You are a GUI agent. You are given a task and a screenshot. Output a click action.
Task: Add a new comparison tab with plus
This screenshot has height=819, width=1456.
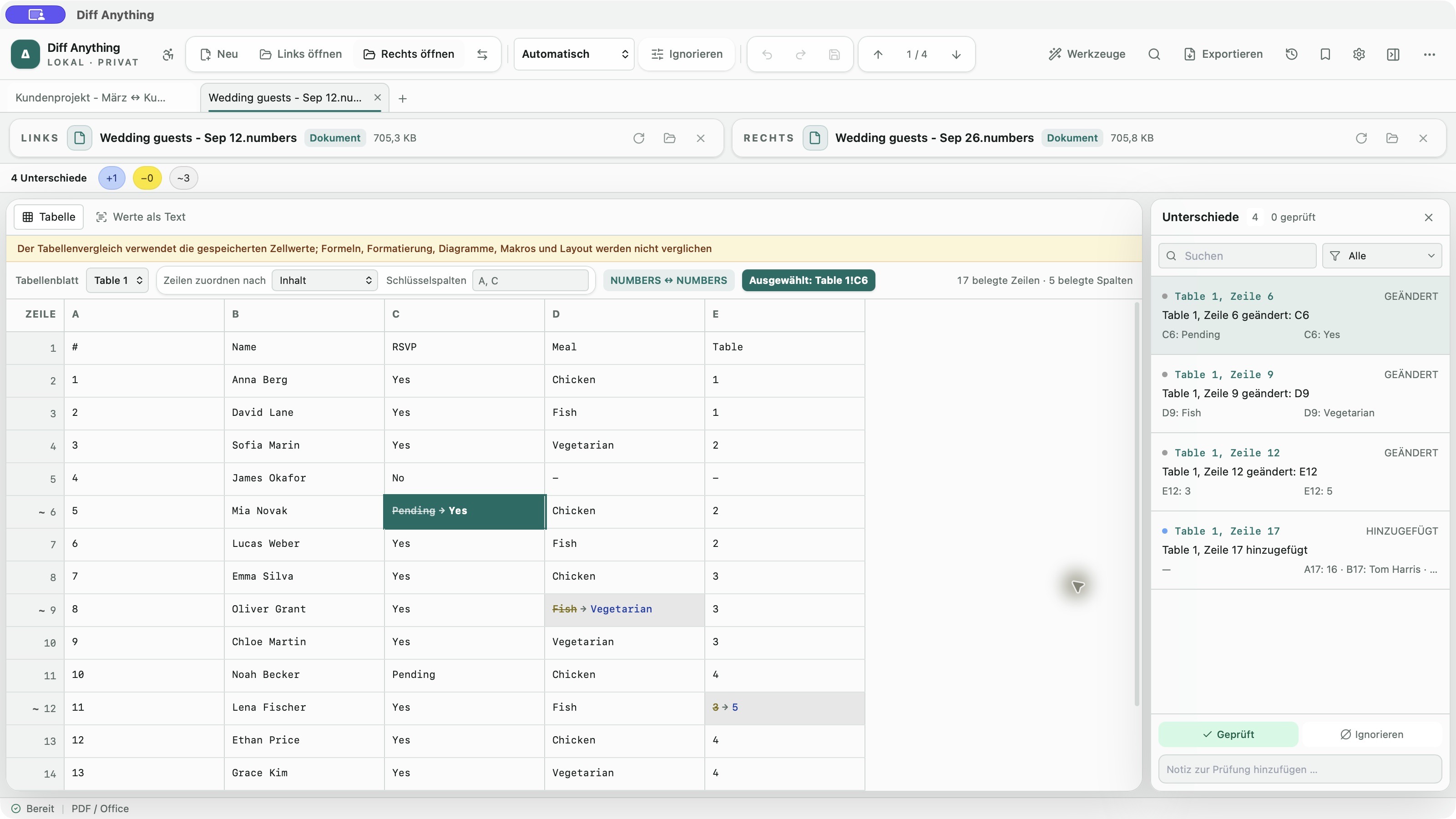tap(402, 98)
